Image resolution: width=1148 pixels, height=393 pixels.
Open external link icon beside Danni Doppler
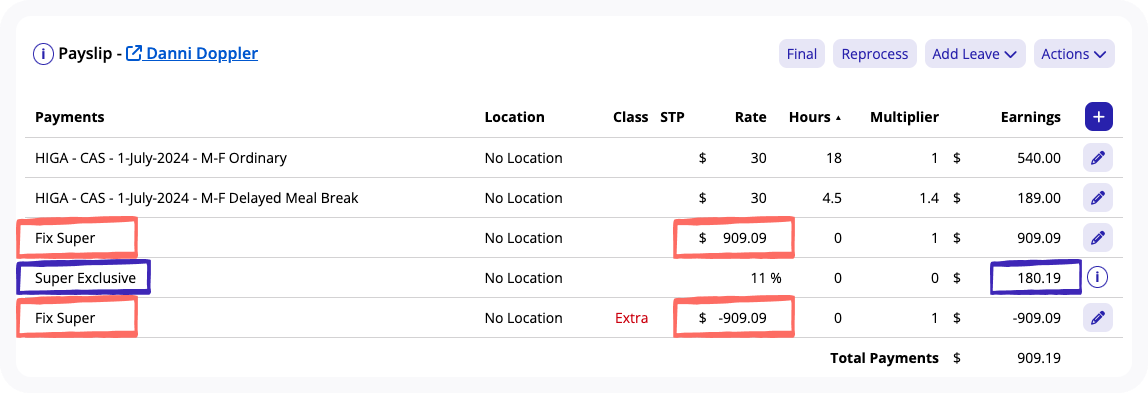[134, 53]
